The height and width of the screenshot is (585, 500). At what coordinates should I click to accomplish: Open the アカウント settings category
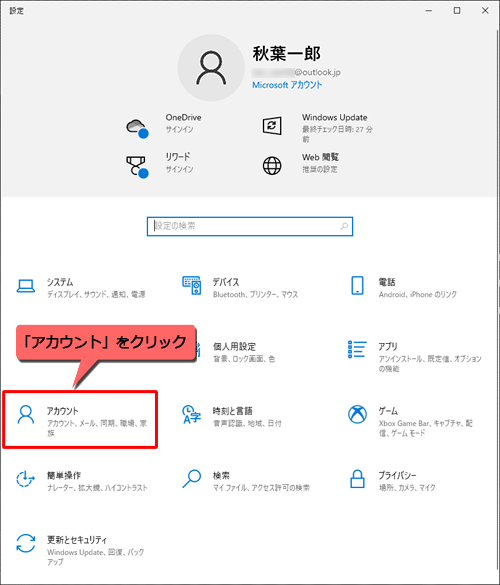(80, 419)
